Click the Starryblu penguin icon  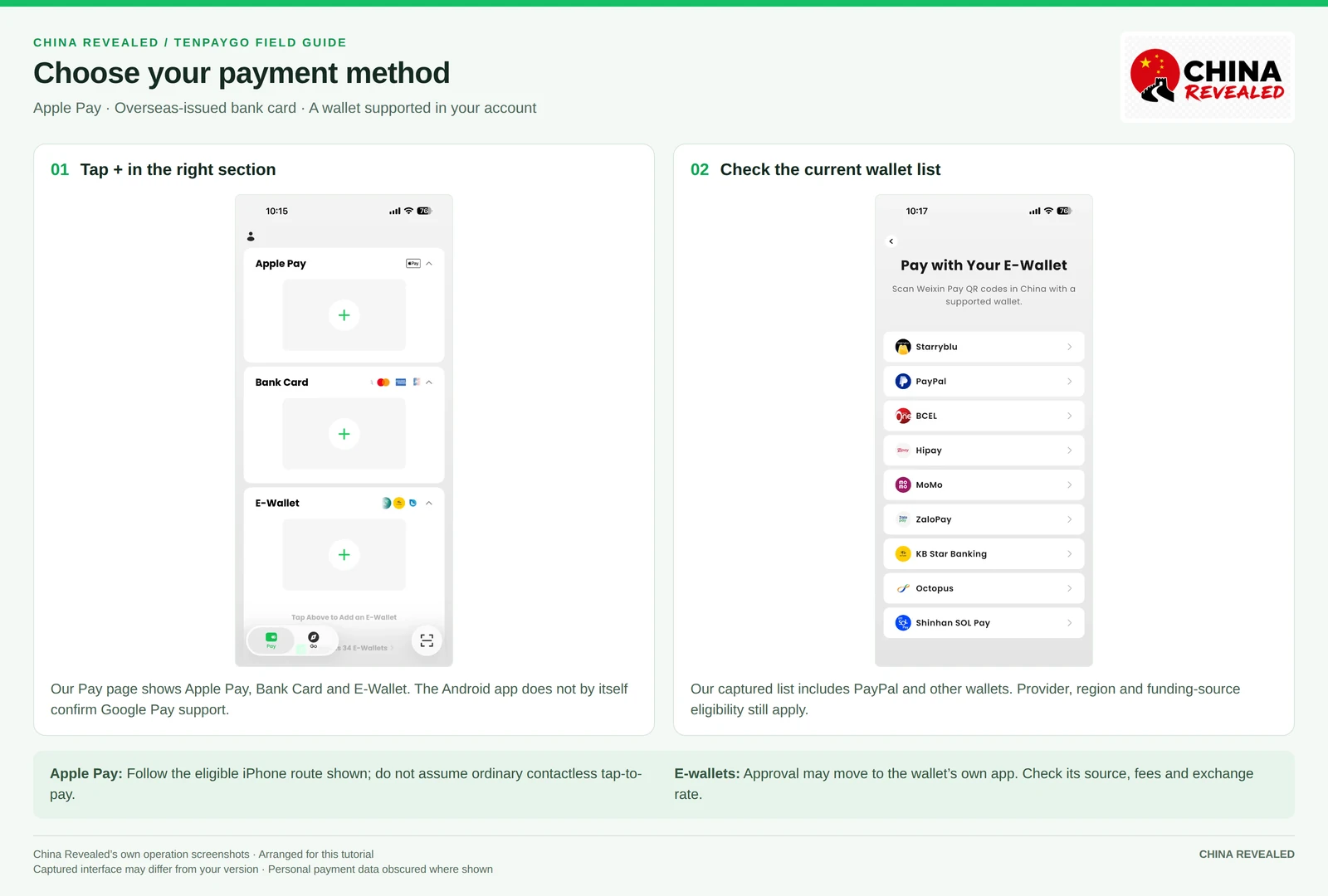(x=903, y=347)
